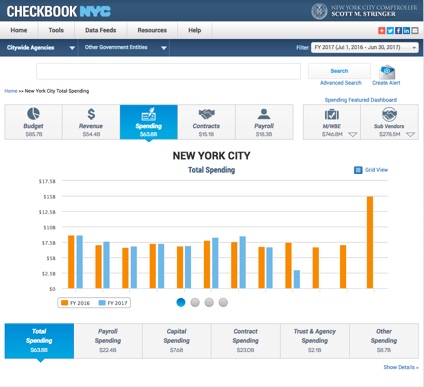This screenshot has width=424, height=387.
Task: Select the Payroll person icon
Action: tap(264, 114)
